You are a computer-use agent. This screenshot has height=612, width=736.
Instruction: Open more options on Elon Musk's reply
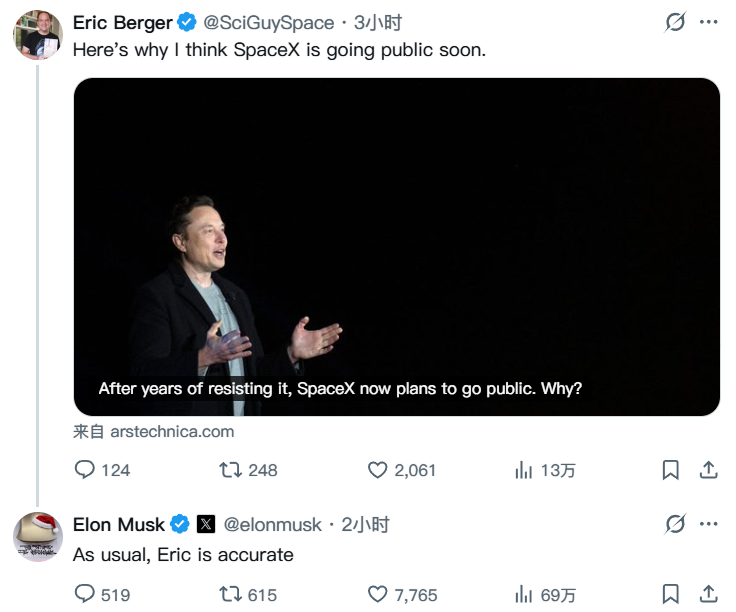(708, 523)
